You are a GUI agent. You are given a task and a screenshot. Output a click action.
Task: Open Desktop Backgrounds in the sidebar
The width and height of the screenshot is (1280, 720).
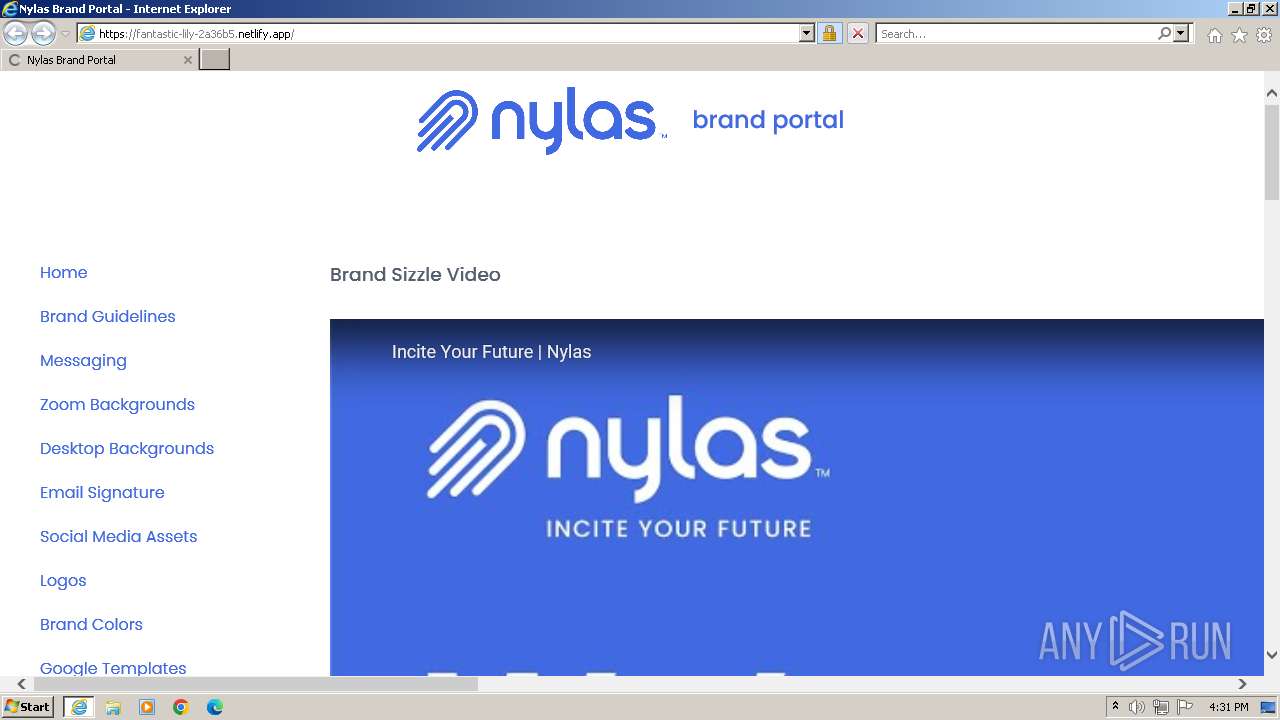coord(127,449)
